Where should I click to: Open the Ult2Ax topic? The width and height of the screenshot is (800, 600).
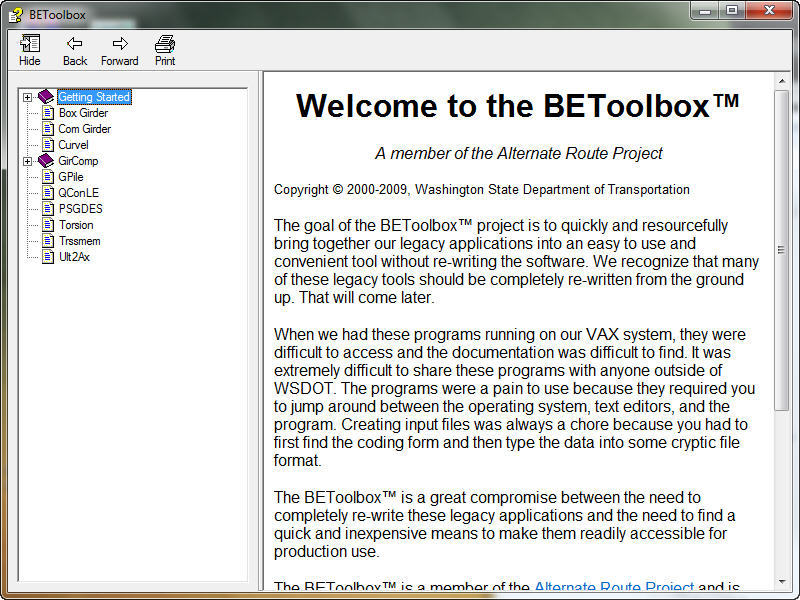[74, 257]
